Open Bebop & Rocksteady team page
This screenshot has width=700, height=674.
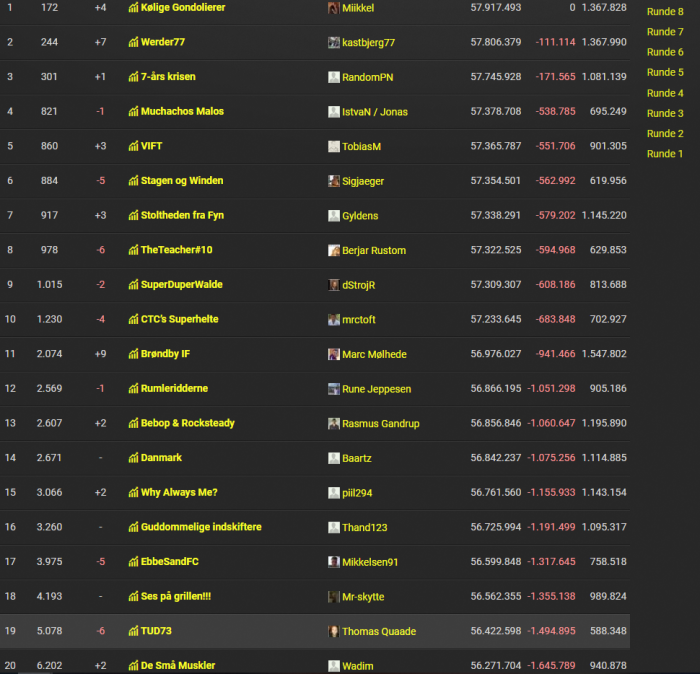pos(188,423)
